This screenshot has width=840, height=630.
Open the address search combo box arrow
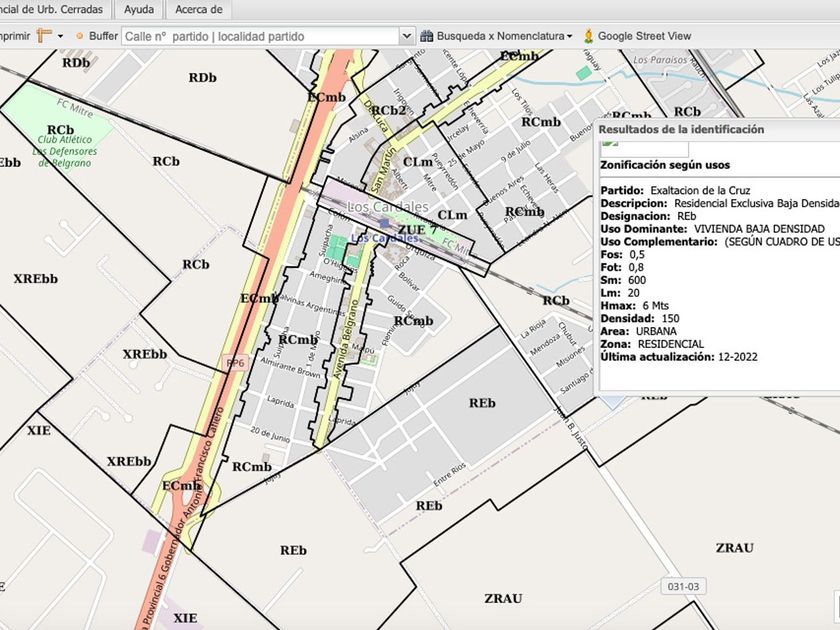406,36
